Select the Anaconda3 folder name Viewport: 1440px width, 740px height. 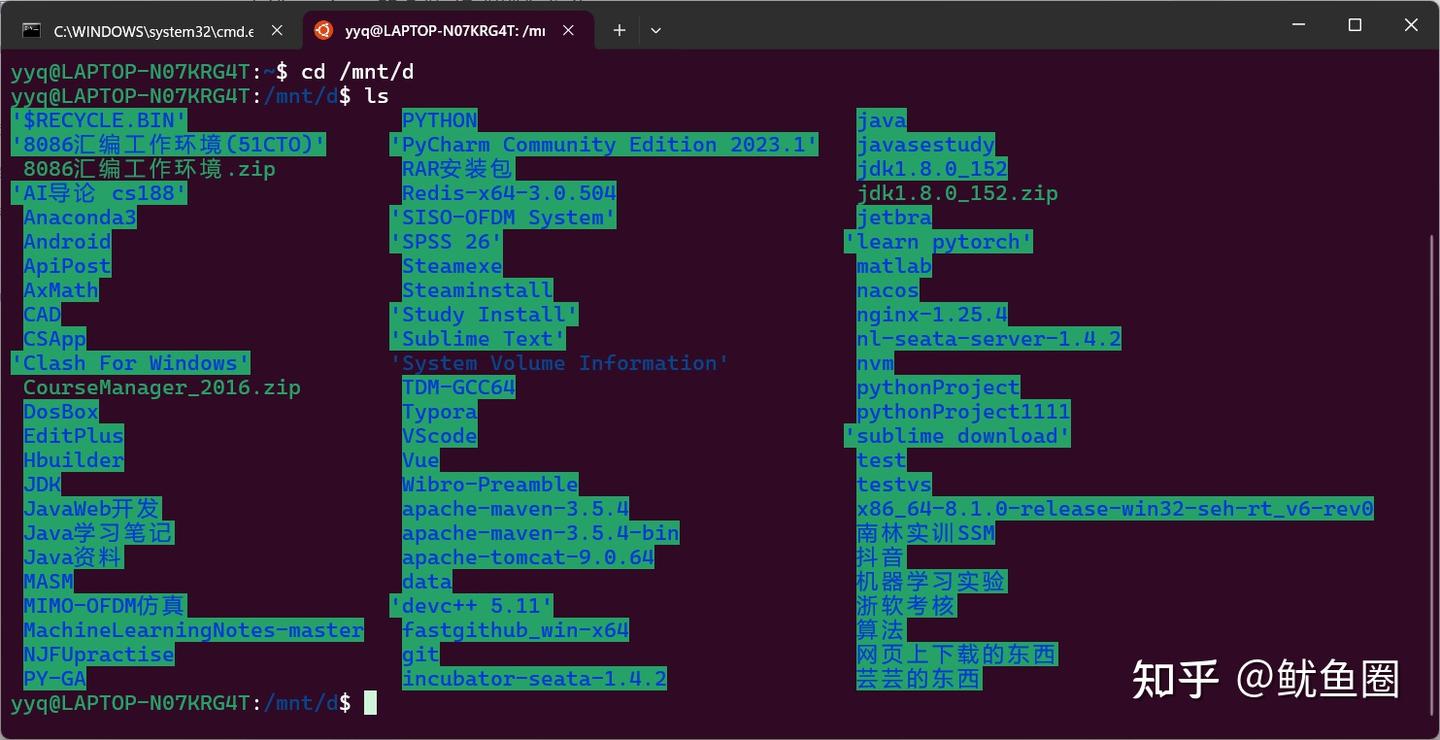(79, 217)
